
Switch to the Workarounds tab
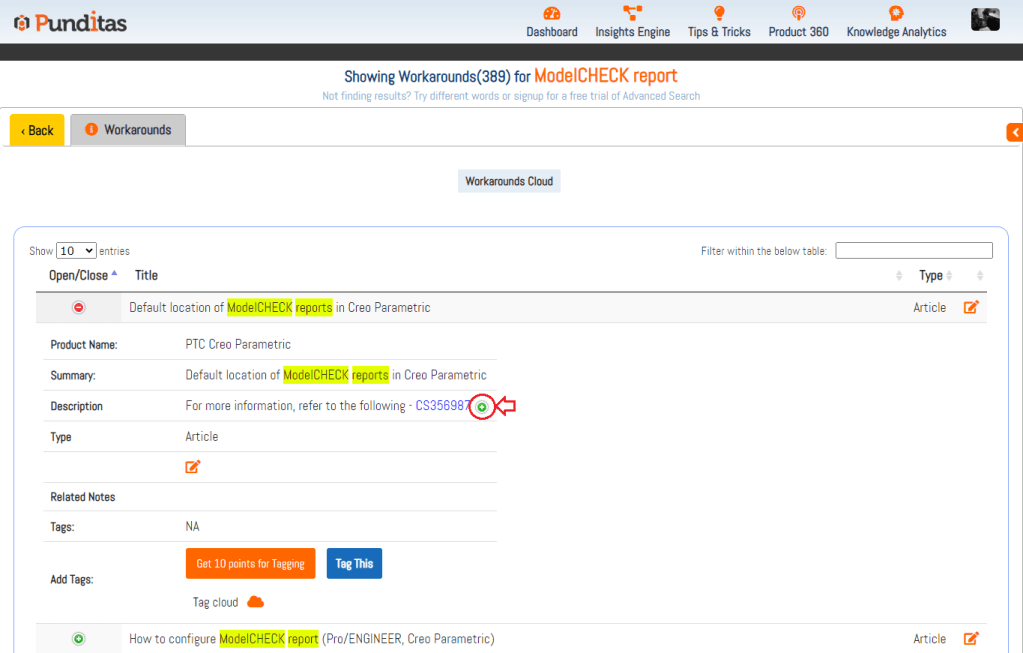[128, 130]
